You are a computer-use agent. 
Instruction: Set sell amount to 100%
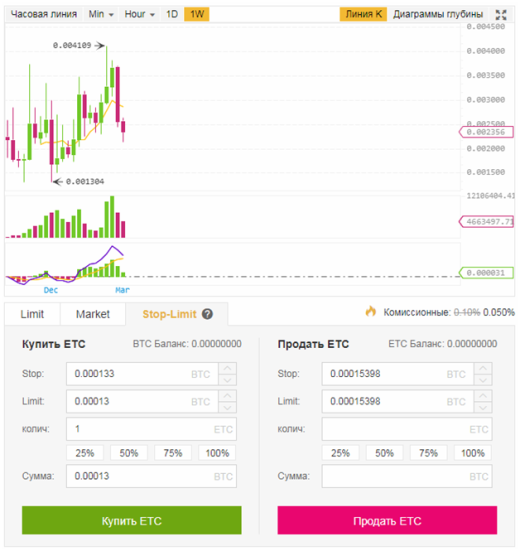pos(473,453)
